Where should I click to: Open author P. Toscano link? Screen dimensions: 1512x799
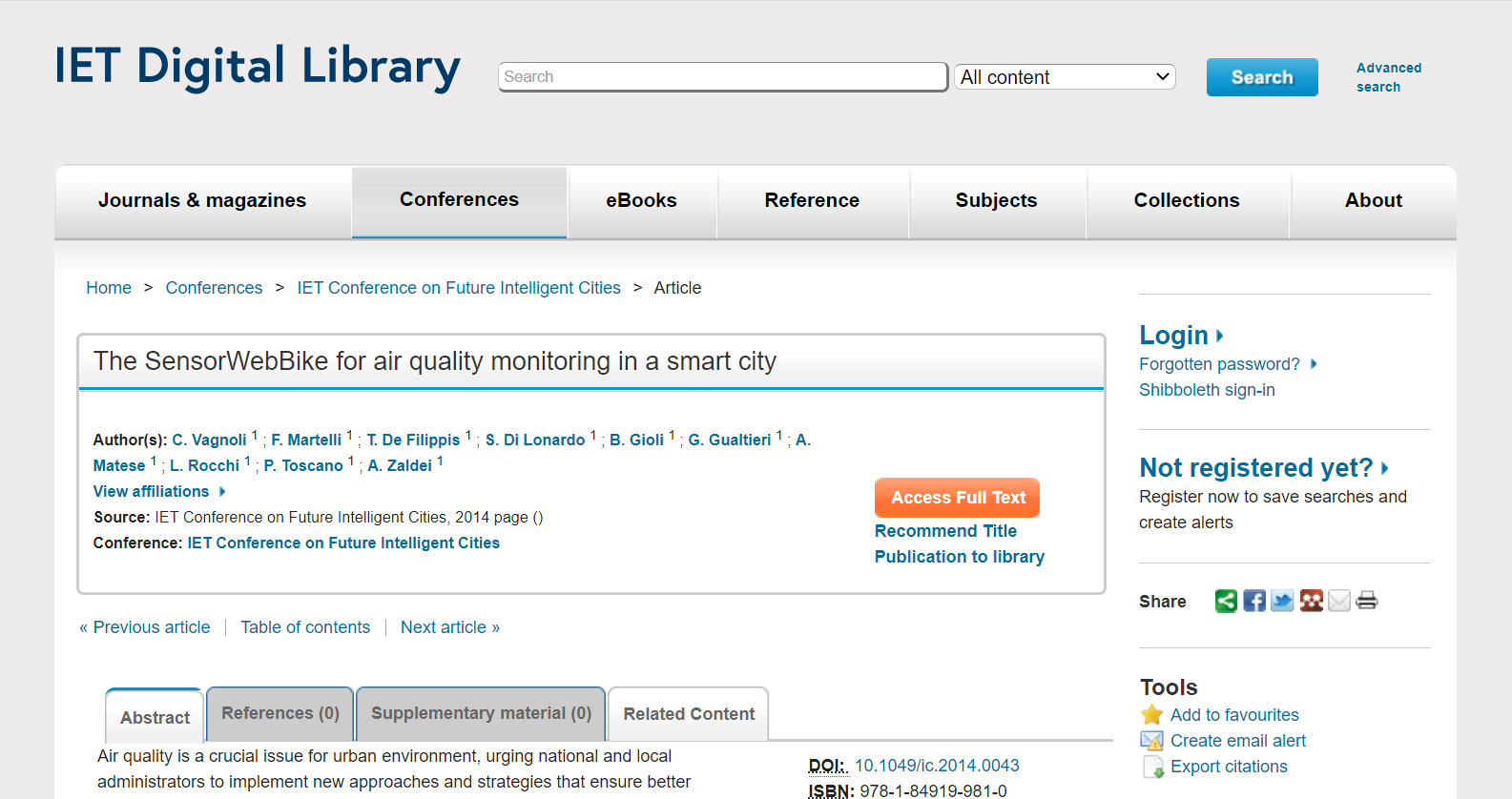(x=303, y=465)
